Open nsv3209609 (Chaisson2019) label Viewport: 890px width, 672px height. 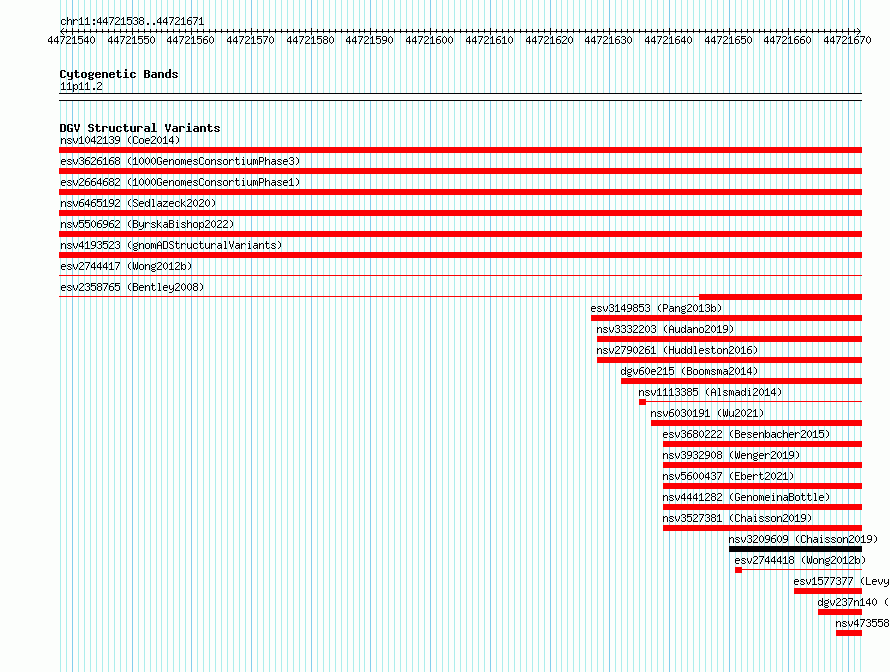coord(803,539)
